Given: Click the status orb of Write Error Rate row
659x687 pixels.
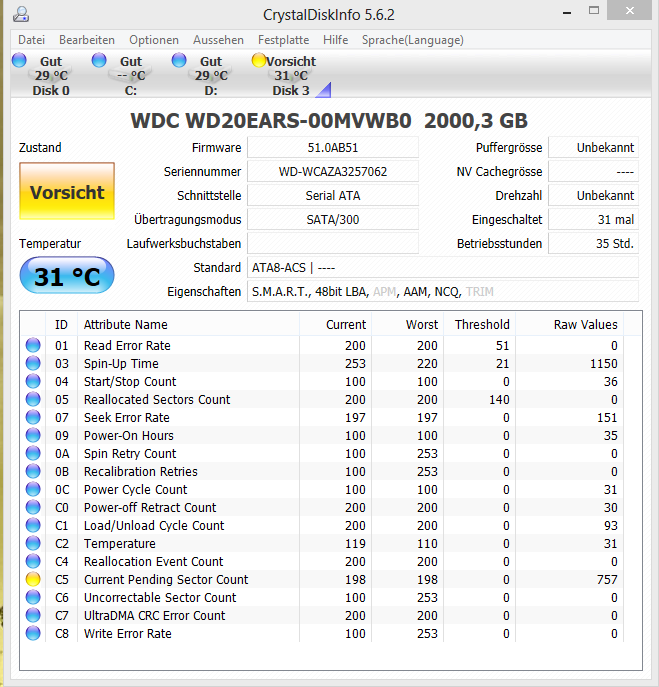Looking at the screenshot, I should [33, 633].
